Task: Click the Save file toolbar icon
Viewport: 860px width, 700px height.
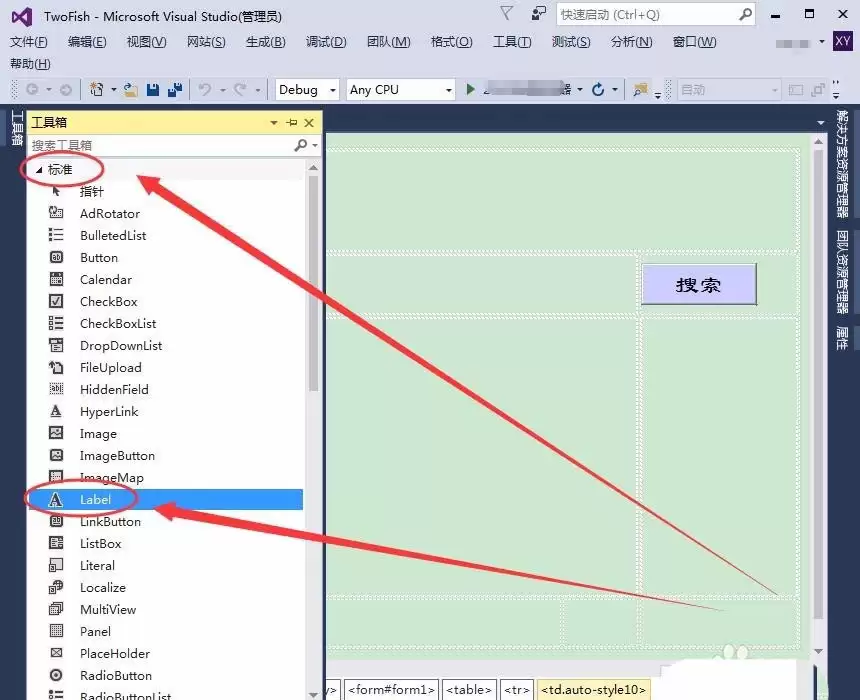Action: coord(152,90)
